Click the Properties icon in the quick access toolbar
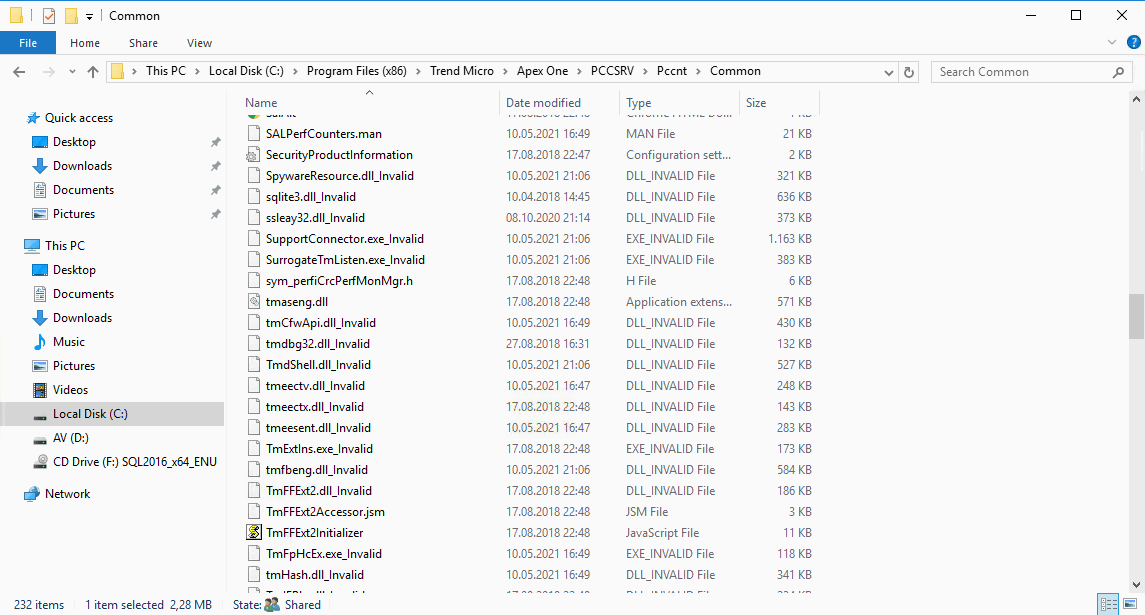The image size is (1145, 615). tap(49, 16)
